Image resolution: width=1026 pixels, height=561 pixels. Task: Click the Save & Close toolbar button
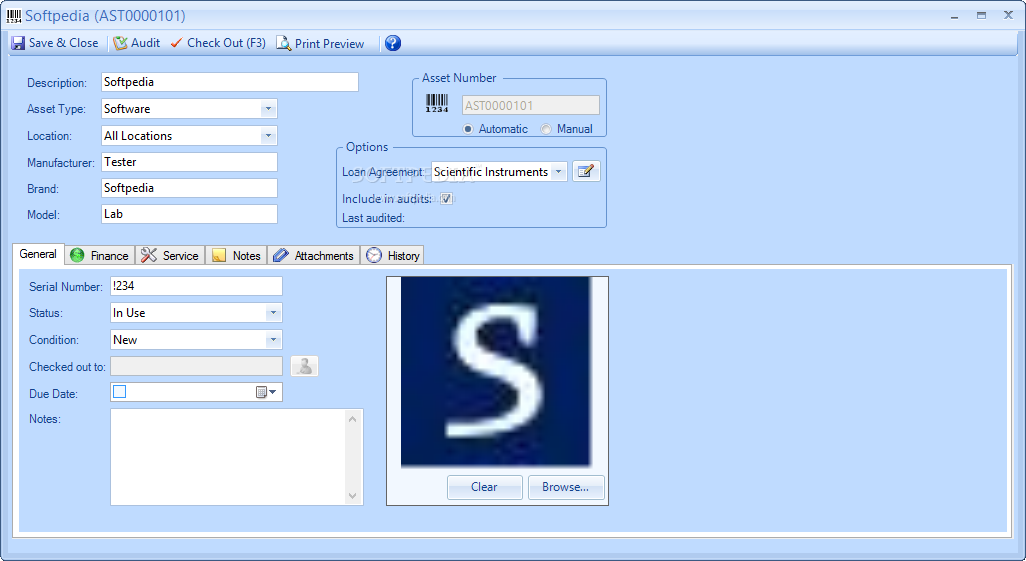coord(55,43)
